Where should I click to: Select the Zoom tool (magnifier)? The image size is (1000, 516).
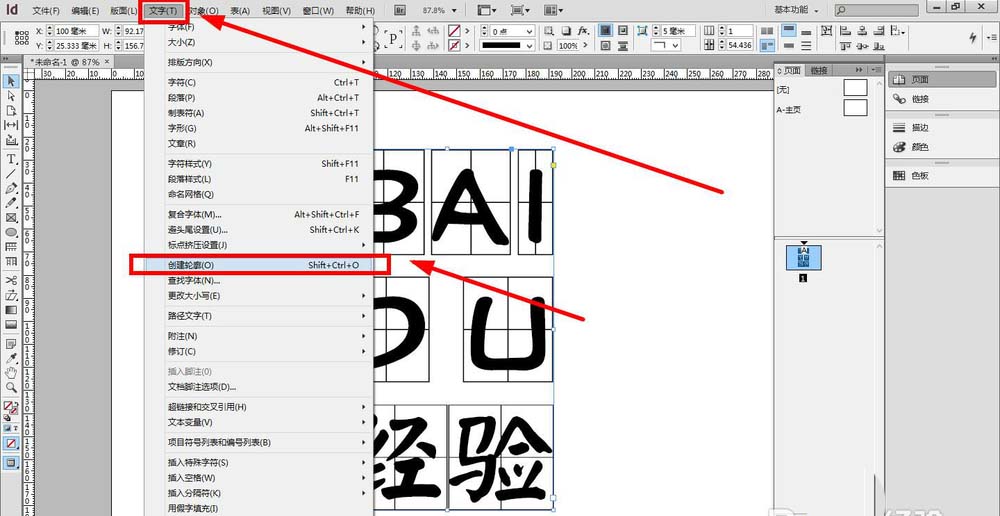coord(11,388)
